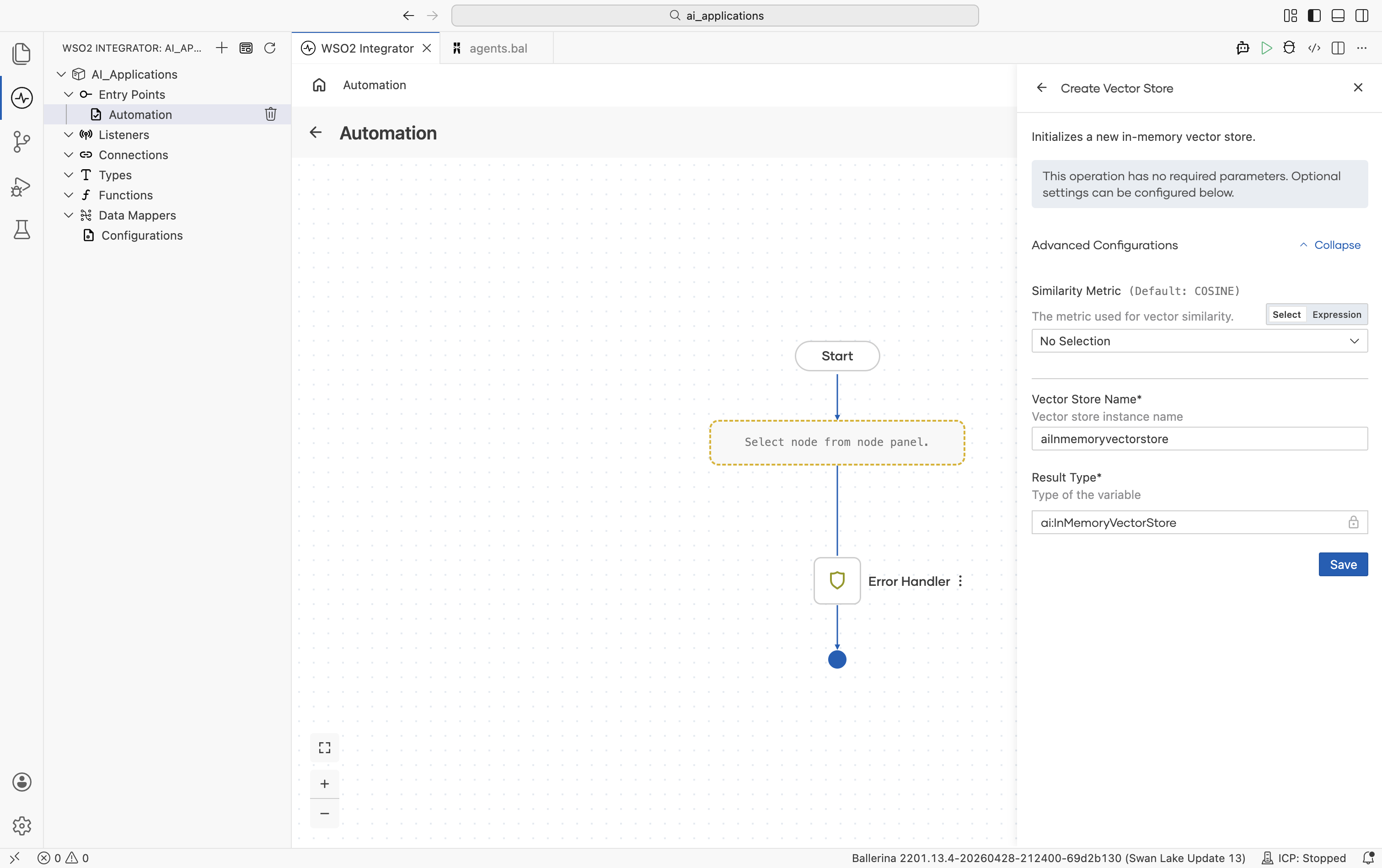This screenshot has height=868, width=1382.
Task: Open the Similarity Metric No Selection dropdown
Action: pyautogui.click(x=1200, y=341)
